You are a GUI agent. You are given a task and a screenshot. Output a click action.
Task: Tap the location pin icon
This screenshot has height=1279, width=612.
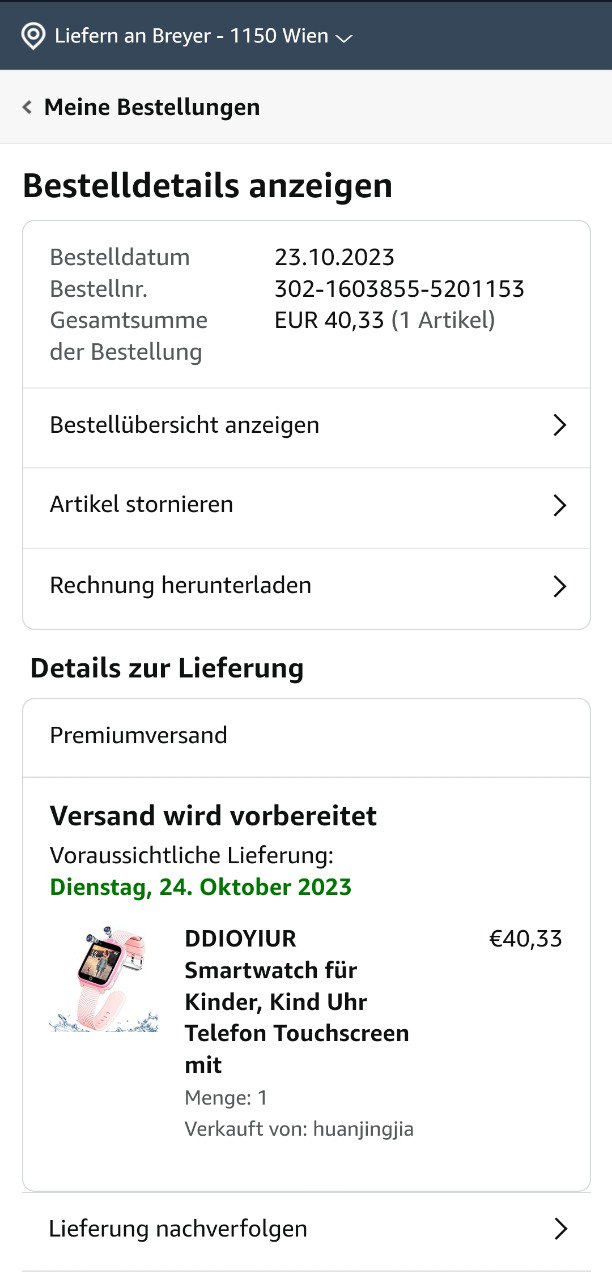pos(34,37)
